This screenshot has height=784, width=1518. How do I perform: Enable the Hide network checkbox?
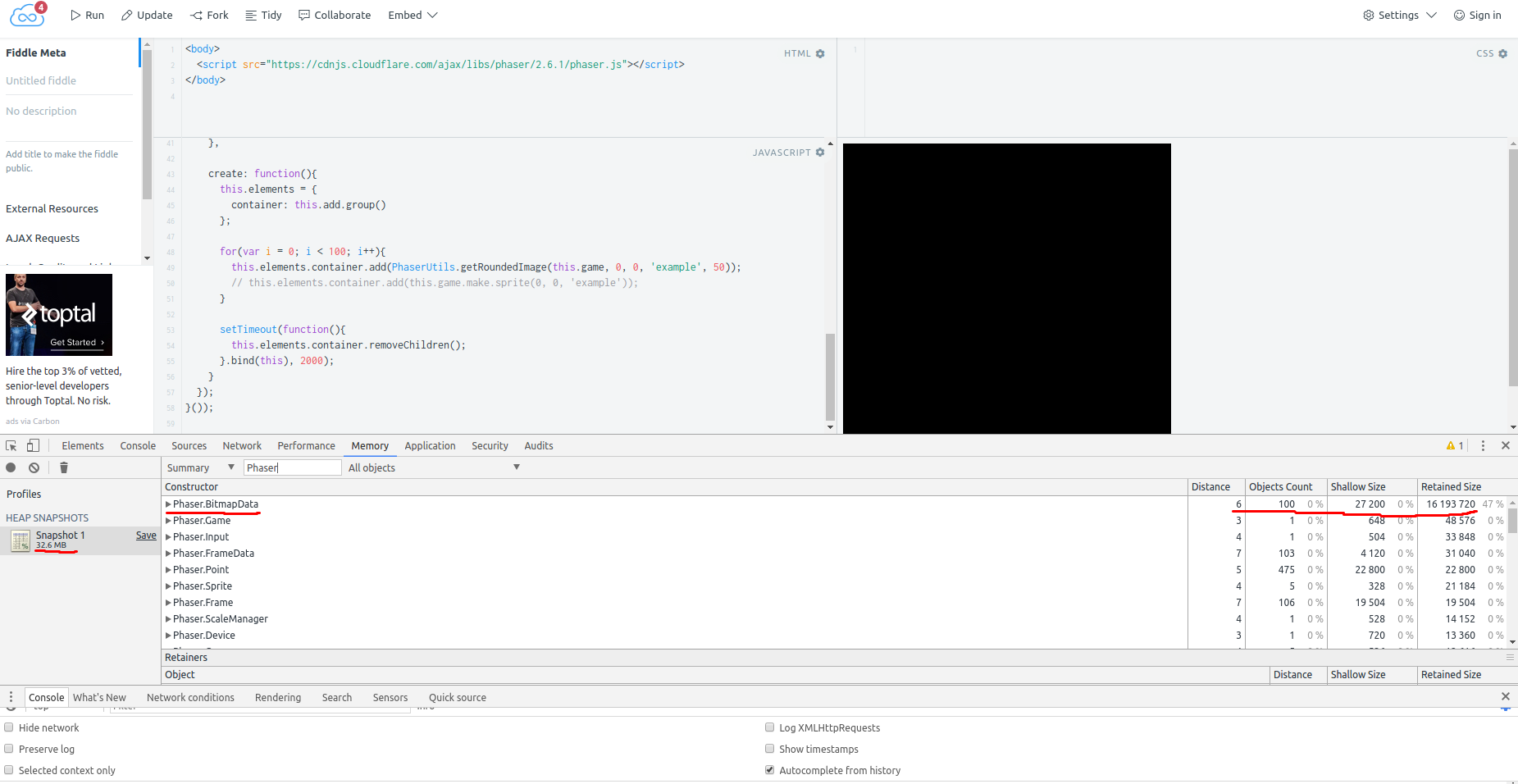pos(9,727)
